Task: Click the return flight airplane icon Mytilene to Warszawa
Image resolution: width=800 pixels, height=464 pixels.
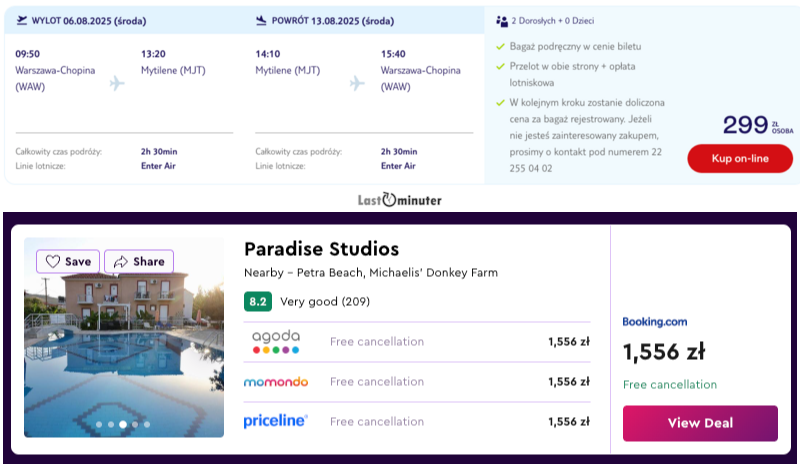Action: (x=357, y=83)
